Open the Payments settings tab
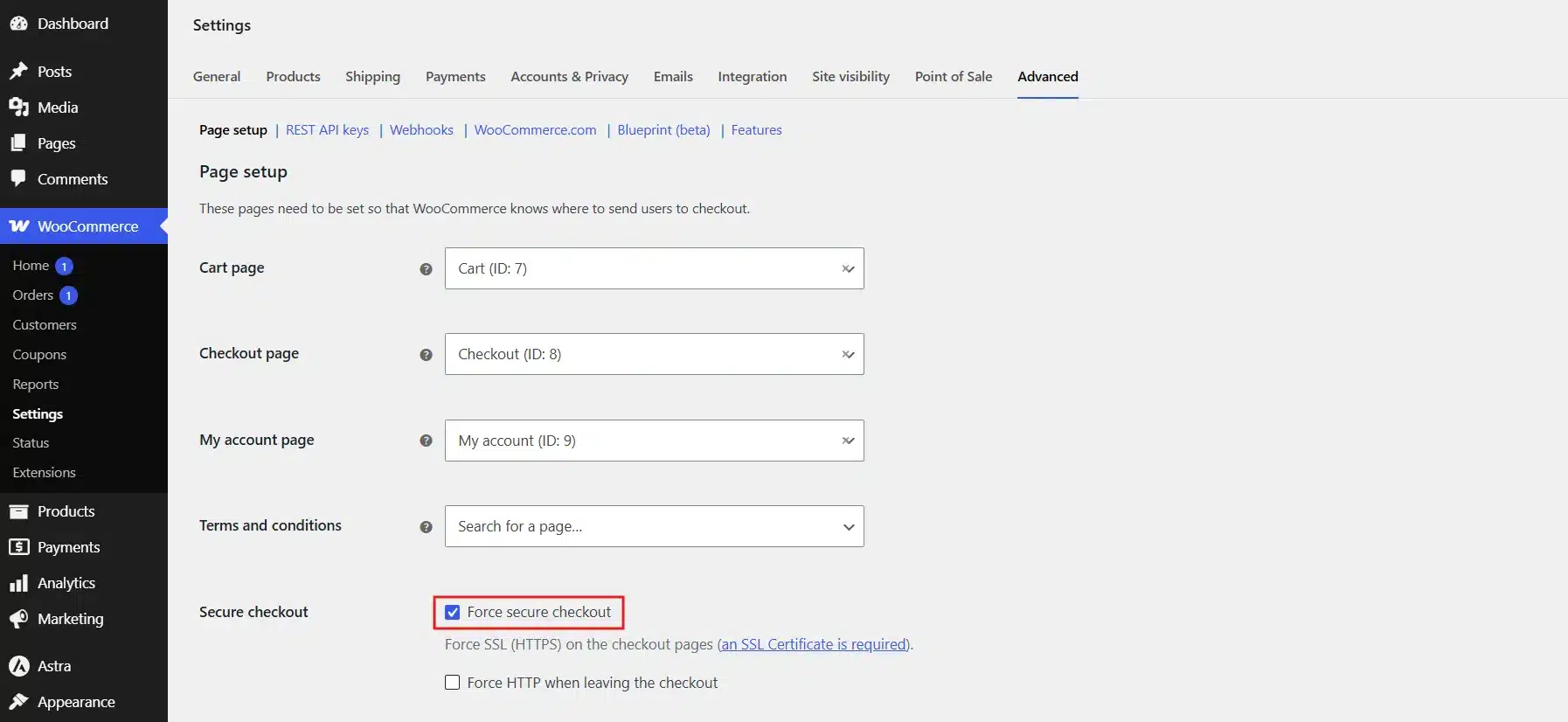Screen dimensions: 1568x722 (x=455, y=77)
